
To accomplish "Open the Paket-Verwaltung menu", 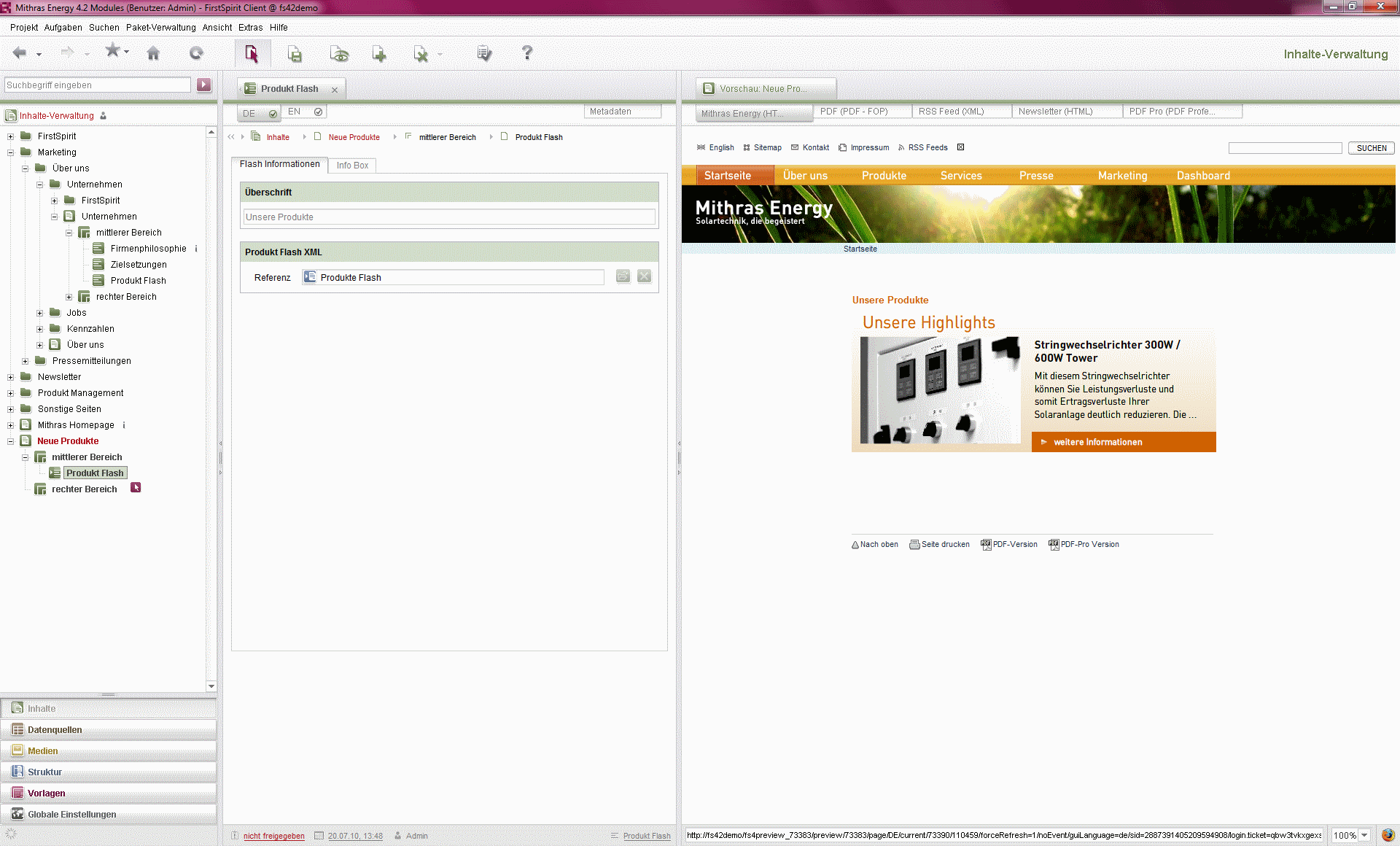I will coord(160,28).
